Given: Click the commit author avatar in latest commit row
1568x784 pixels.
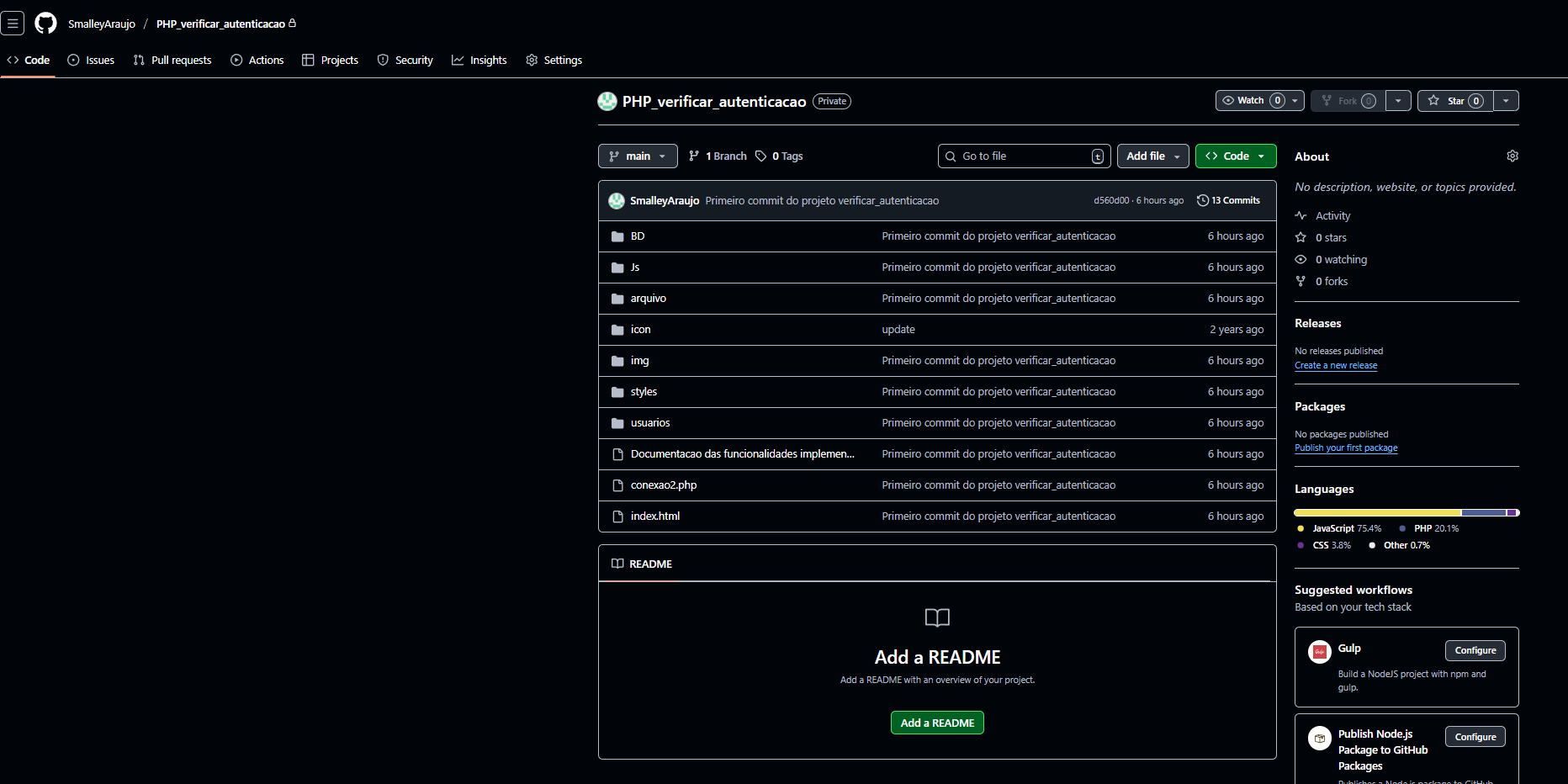Looking at the screenshot, I should pos(617,201).
